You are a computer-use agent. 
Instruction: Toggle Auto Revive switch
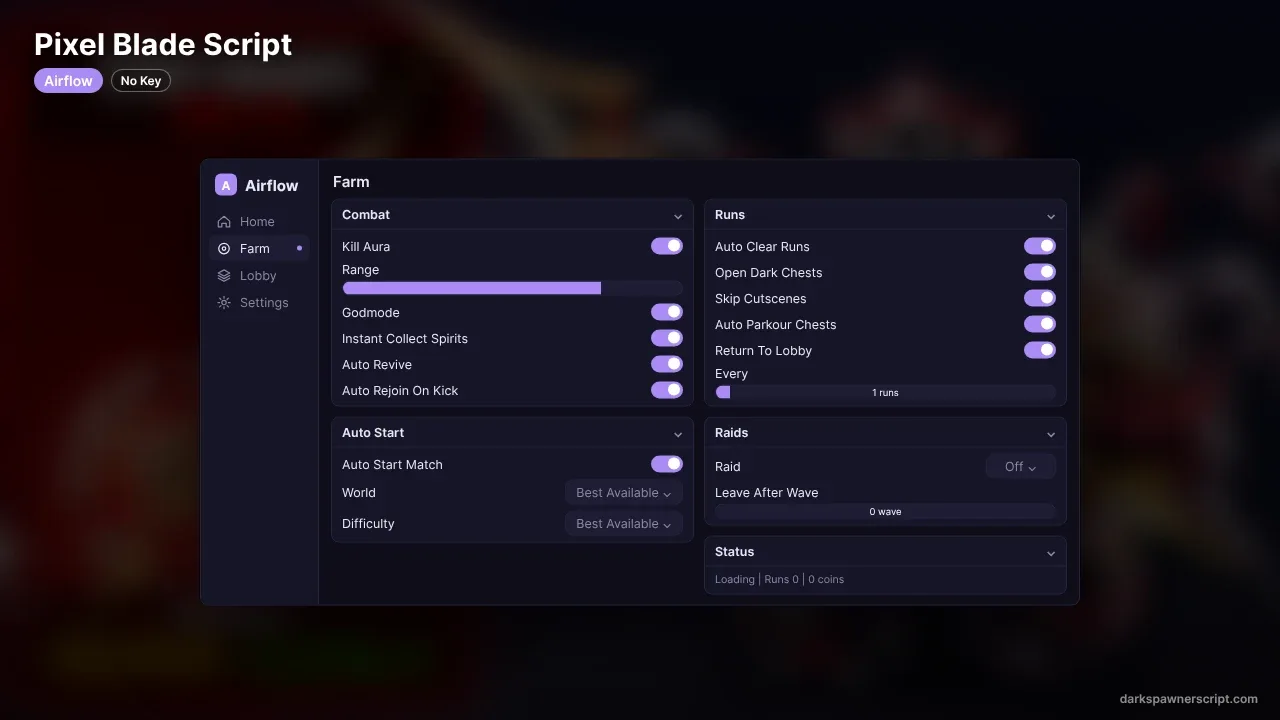click(x=667, y=364)
